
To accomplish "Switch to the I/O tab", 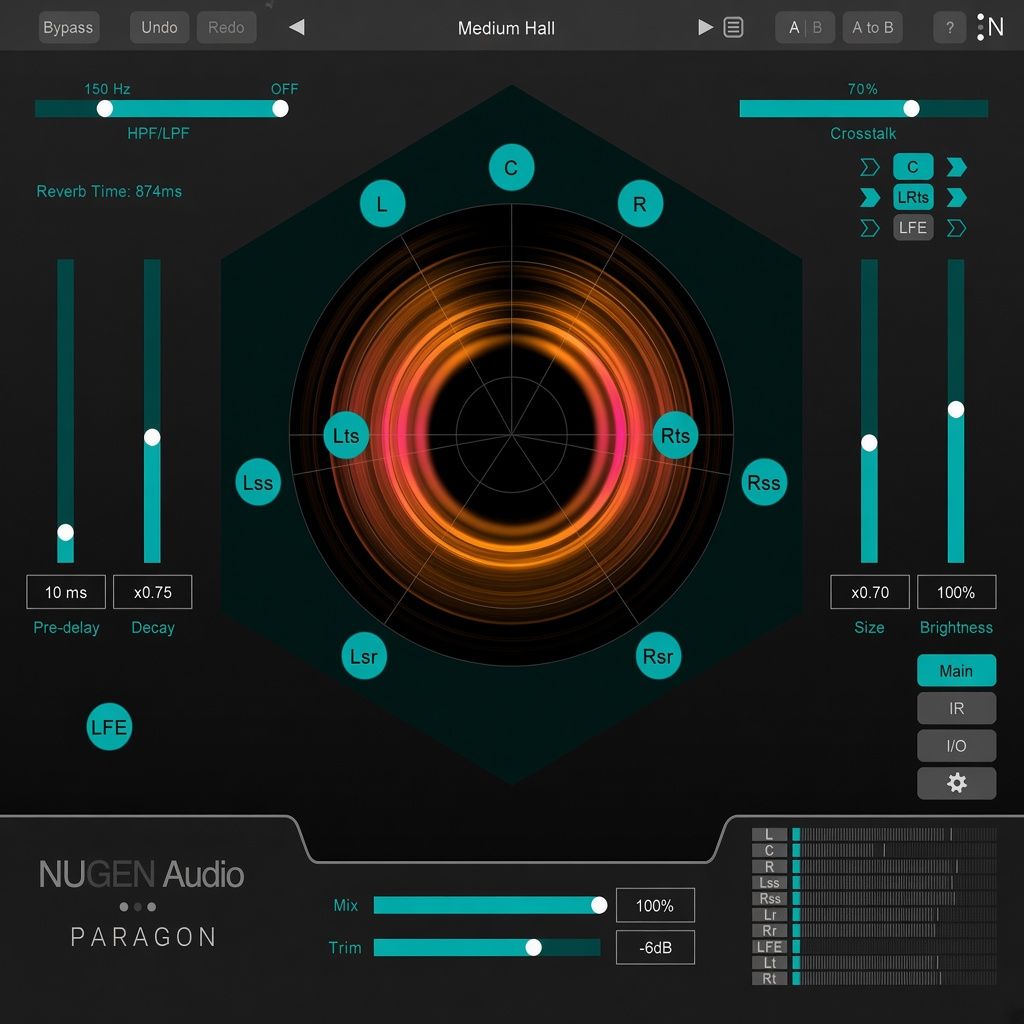I will pyautogui.click(x=956, y=746).
